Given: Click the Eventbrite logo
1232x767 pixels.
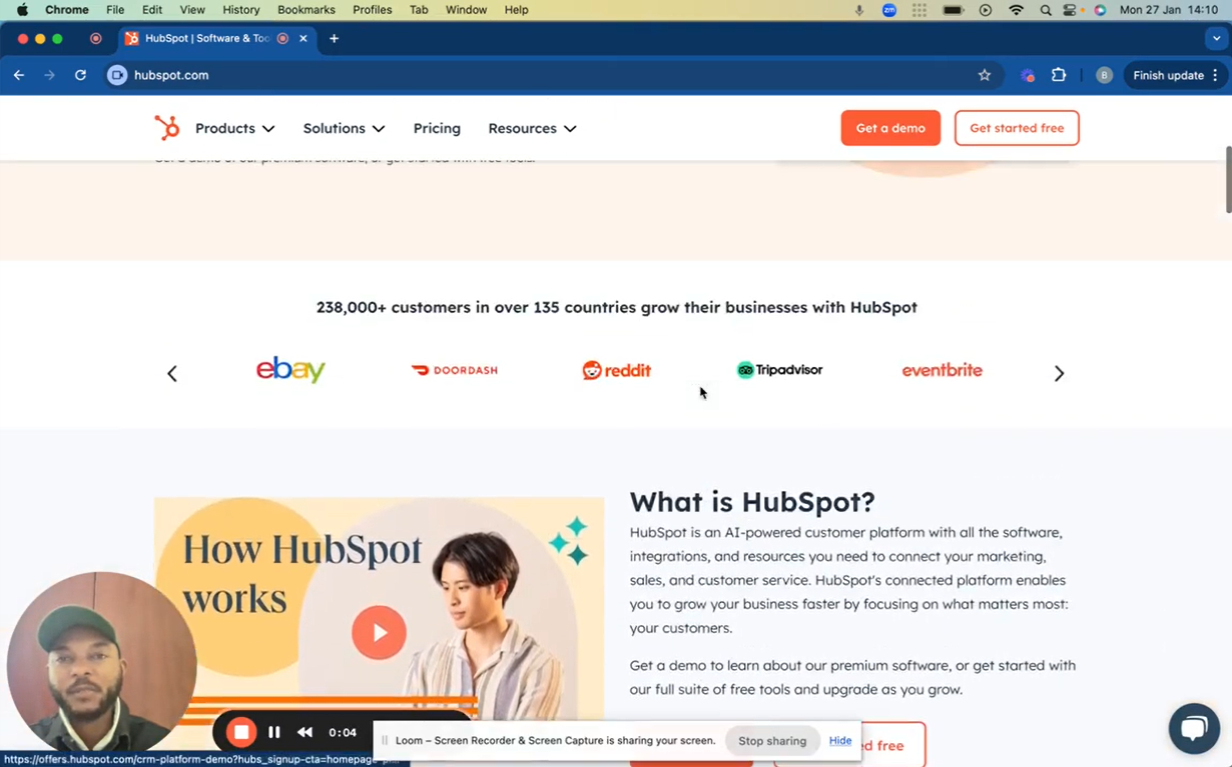Looking at the screenshot, I should pos(942,370).
